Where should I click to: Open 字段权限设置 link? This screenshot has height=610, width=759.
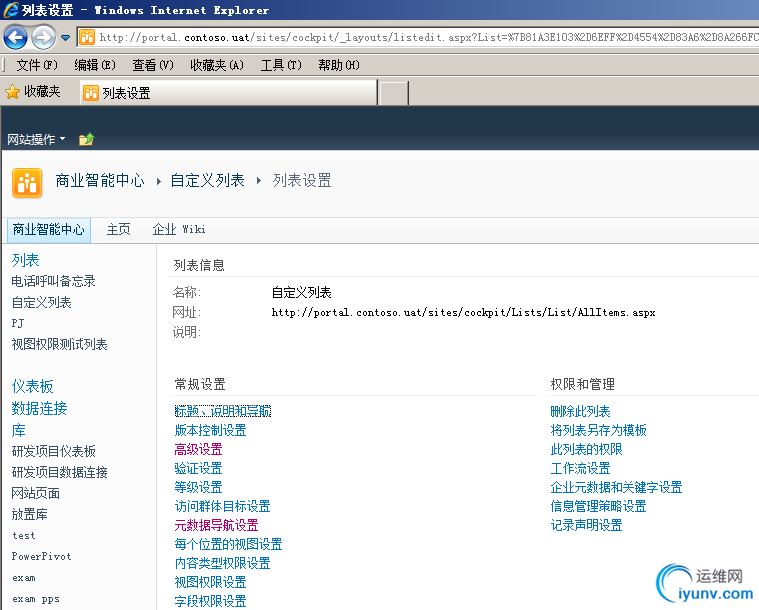point(211,601)
